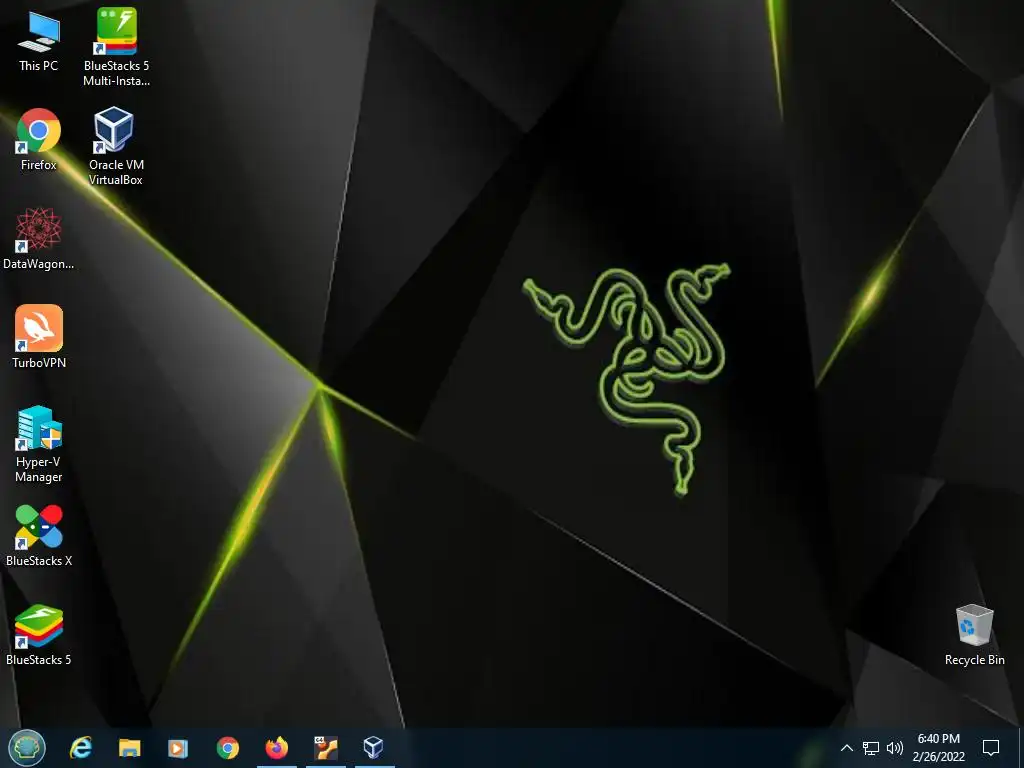Switch to the C4 app taskbar icon
Image resolution: width=1024 pixels, height=768 pixels.
pyautogui.click(x=325, y=748)
